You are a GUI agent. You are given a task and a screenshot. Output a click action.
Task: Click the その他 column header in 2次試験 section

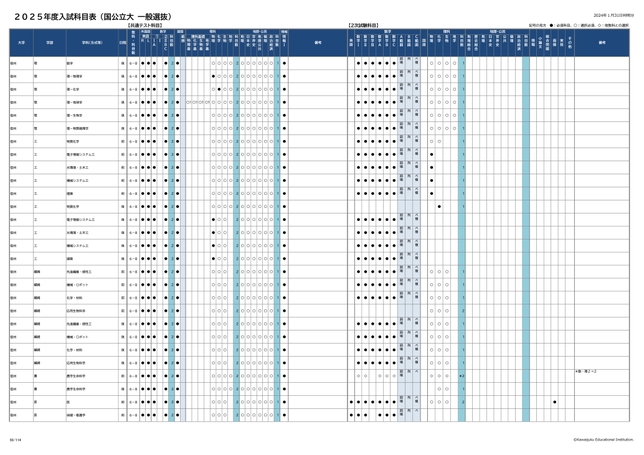pos(568,43)
